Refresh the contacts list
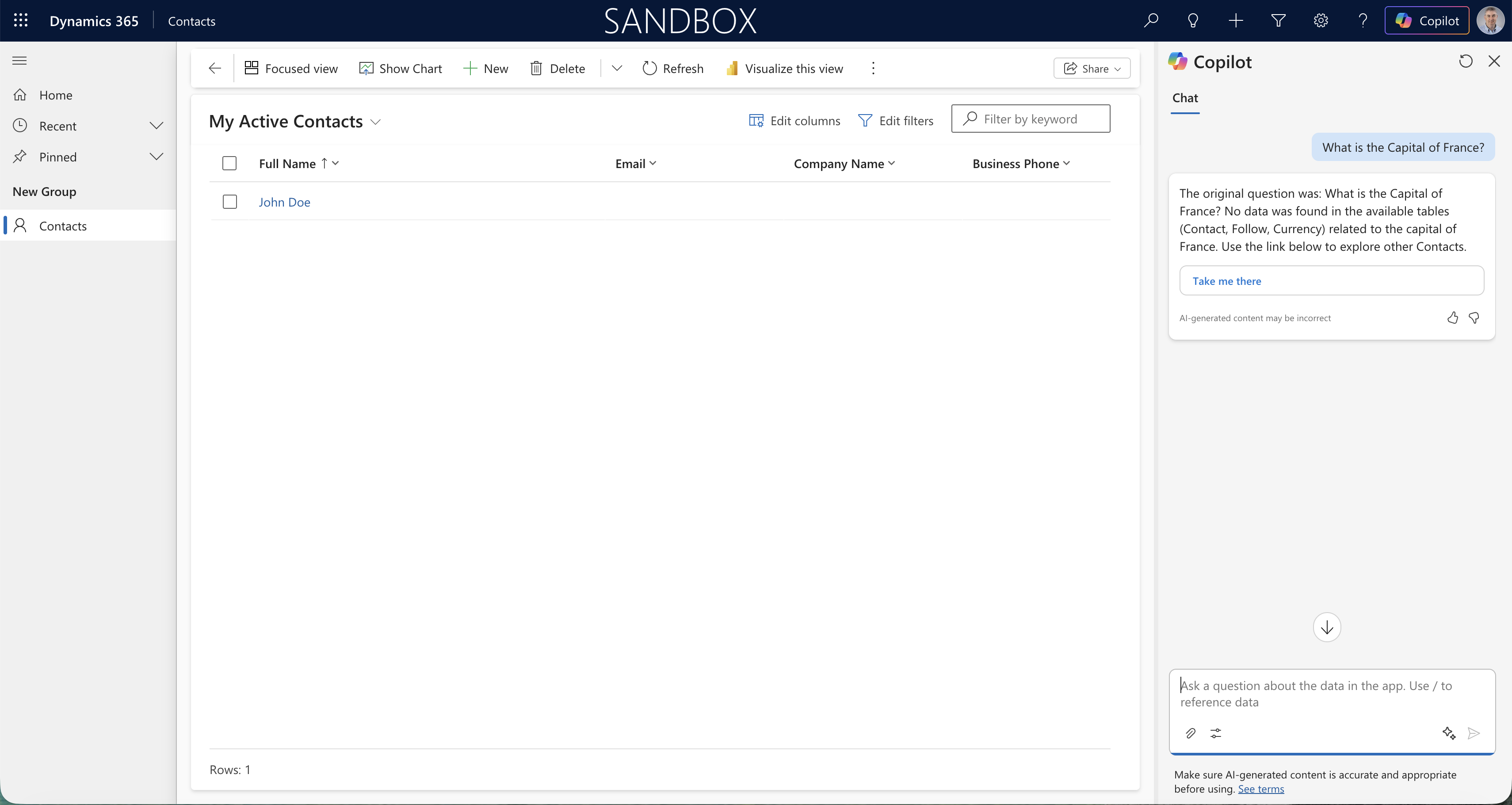 pyautogui.click(x=673, y=69)
